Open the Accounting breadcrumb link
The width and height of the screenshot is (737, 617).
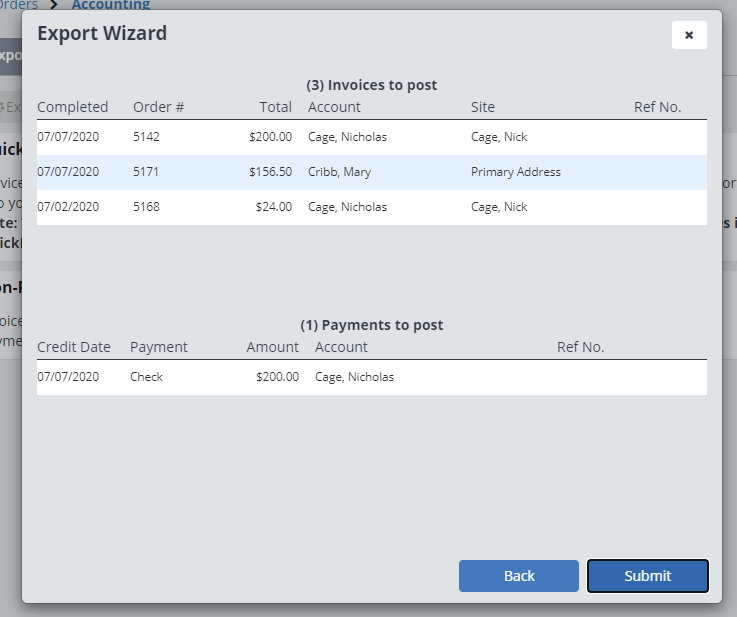click(110, 5)
